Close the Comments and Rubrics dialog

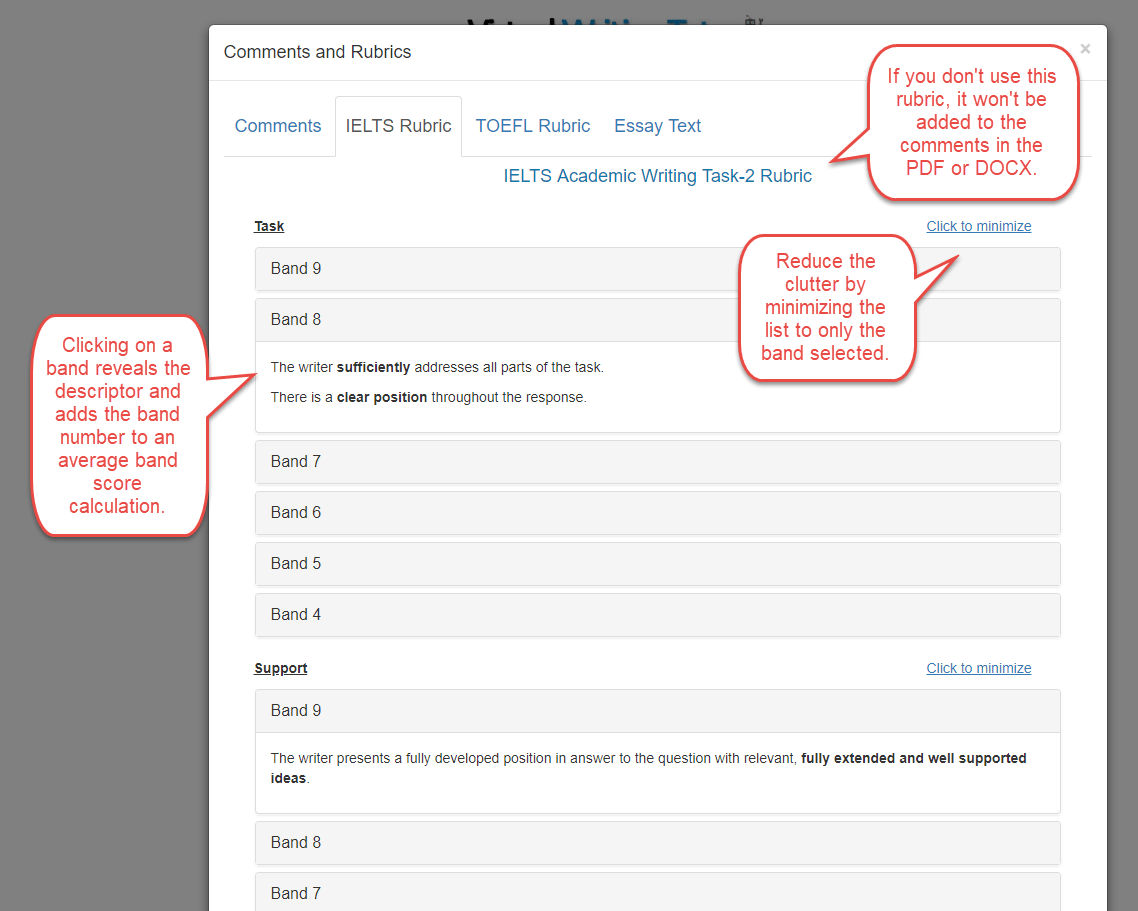point(1085,48)
